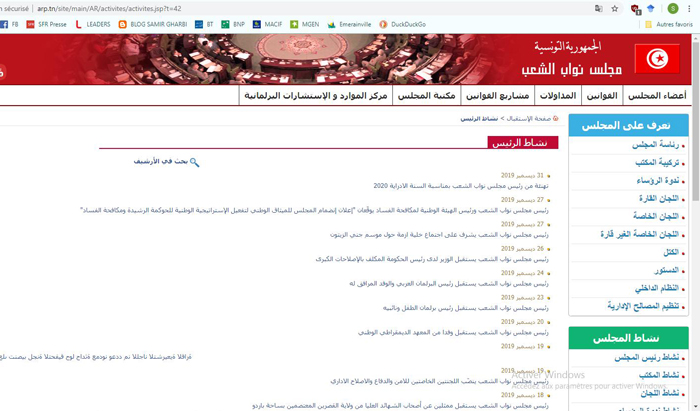This screenshot has width=700, height=411.
Task: Open the article about موسم جني الزيتون
Action: coord(439,235)
